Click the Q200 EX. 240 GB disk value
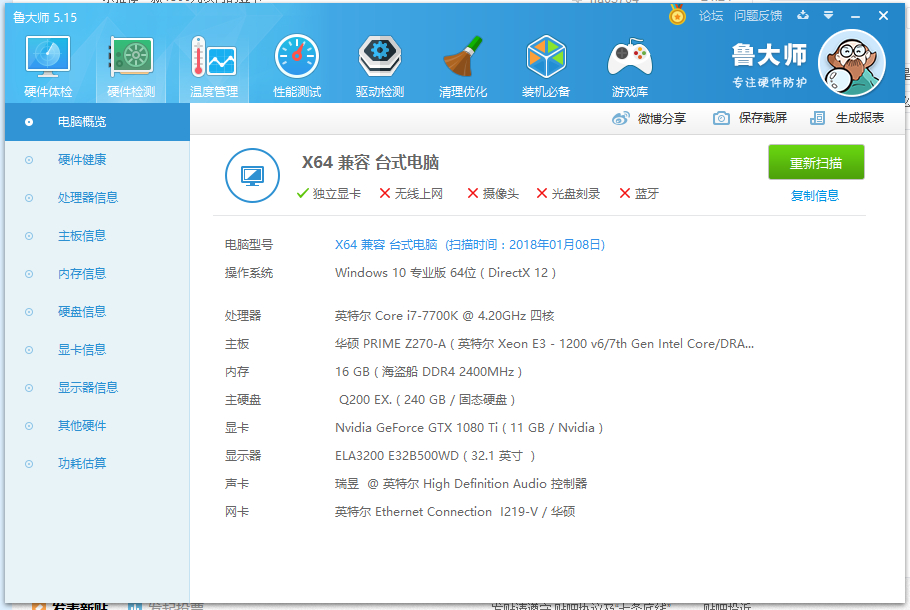Viewport: 910px width, 610px height. coord(427,400)
